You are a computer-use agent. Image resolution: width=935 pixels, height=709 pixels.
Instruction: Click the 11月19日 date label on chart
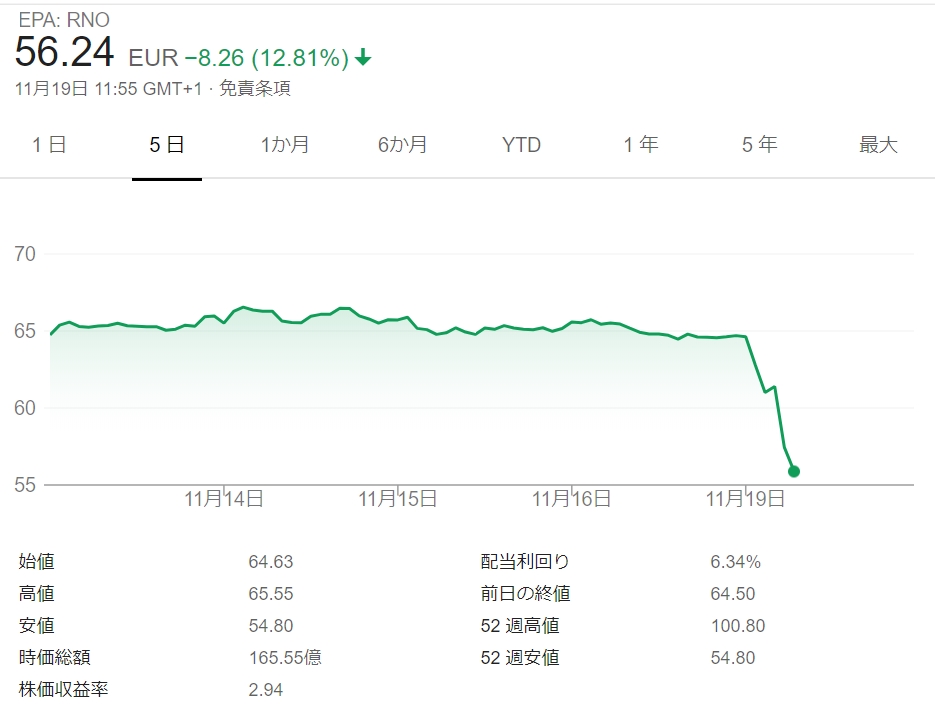pyautogui.click(x=745, y=499)
